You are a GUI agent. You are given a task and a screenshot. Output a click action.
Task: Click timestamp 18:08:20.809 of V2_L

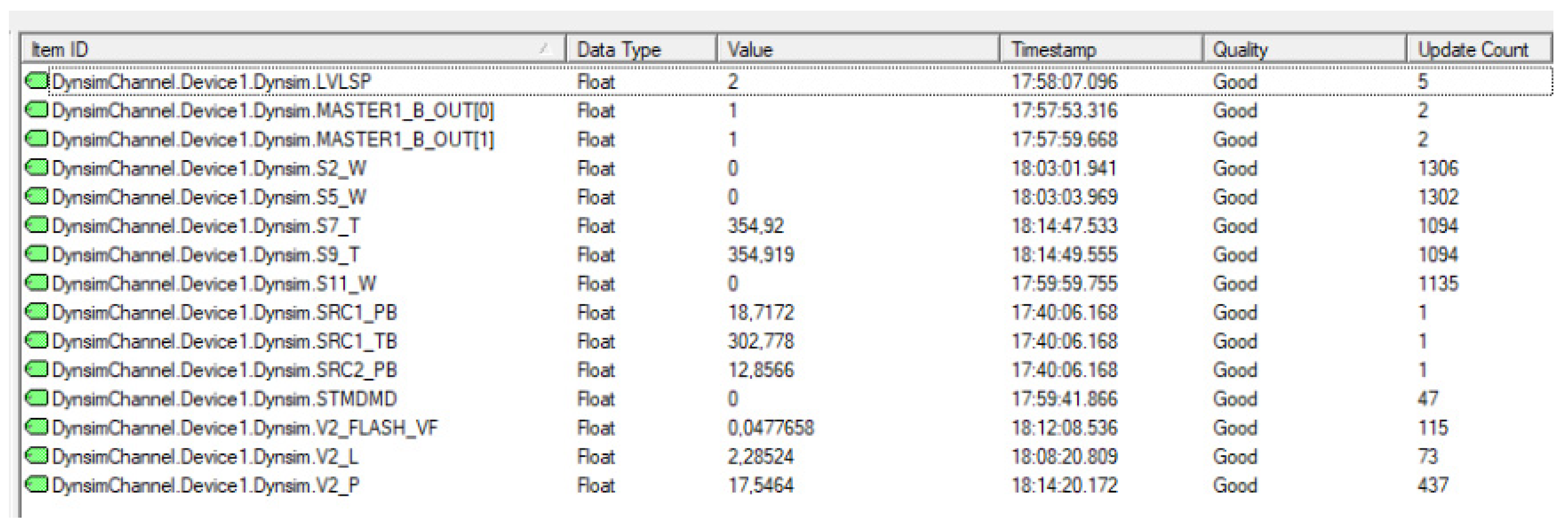[x=1064, y=457]
